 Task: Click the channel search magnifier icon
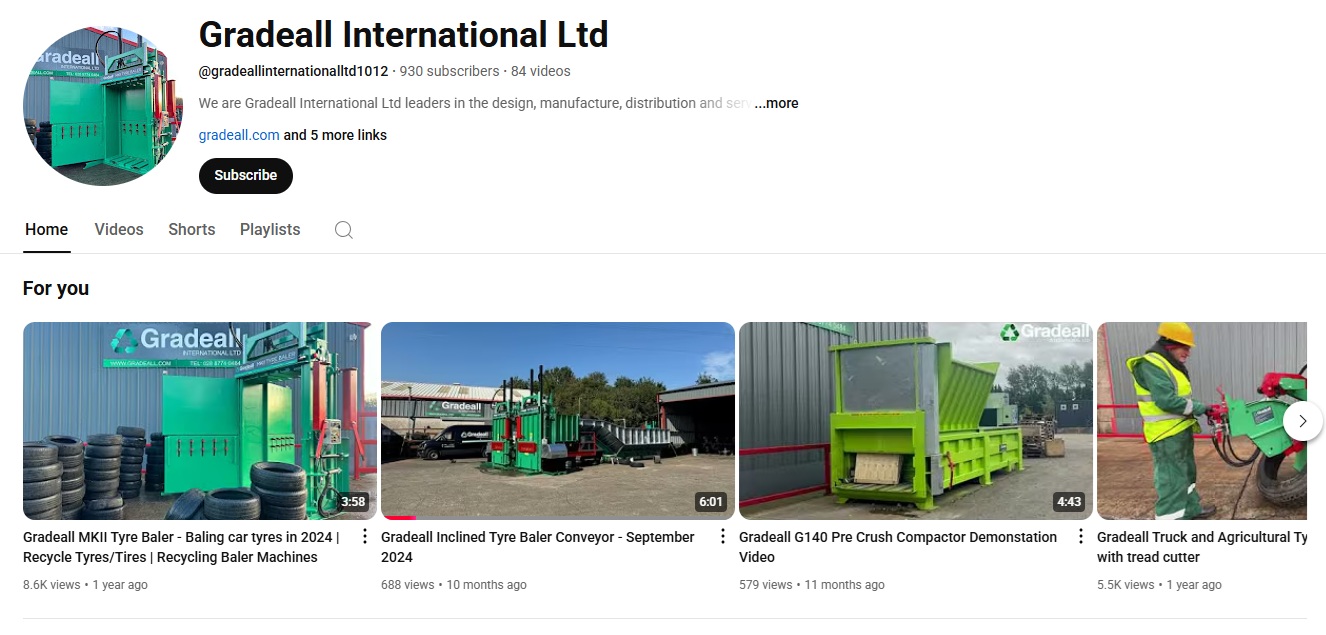point(343,230)
